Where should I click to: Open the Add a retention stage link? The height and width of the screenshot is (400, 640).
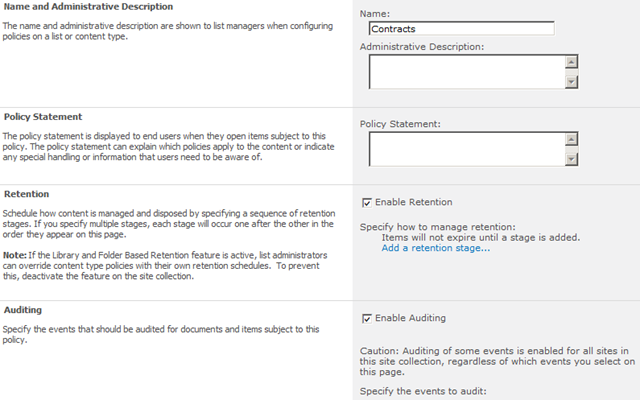tap(436, 248)
